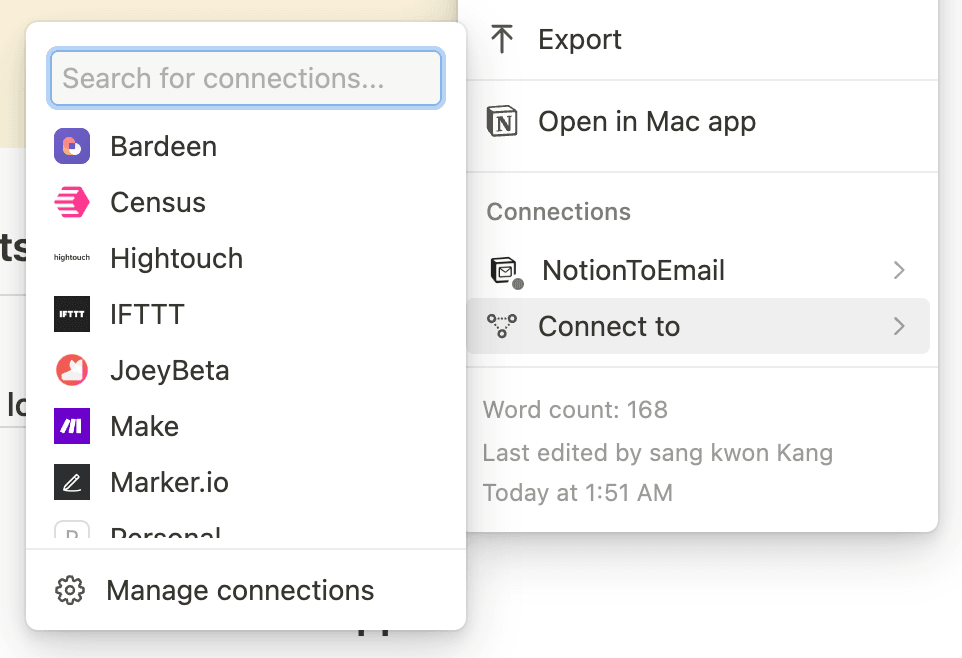Viewport: 962px width, 658px height.
Task: Expand the Connect to submenu arrow
Action: pos(899,326)
